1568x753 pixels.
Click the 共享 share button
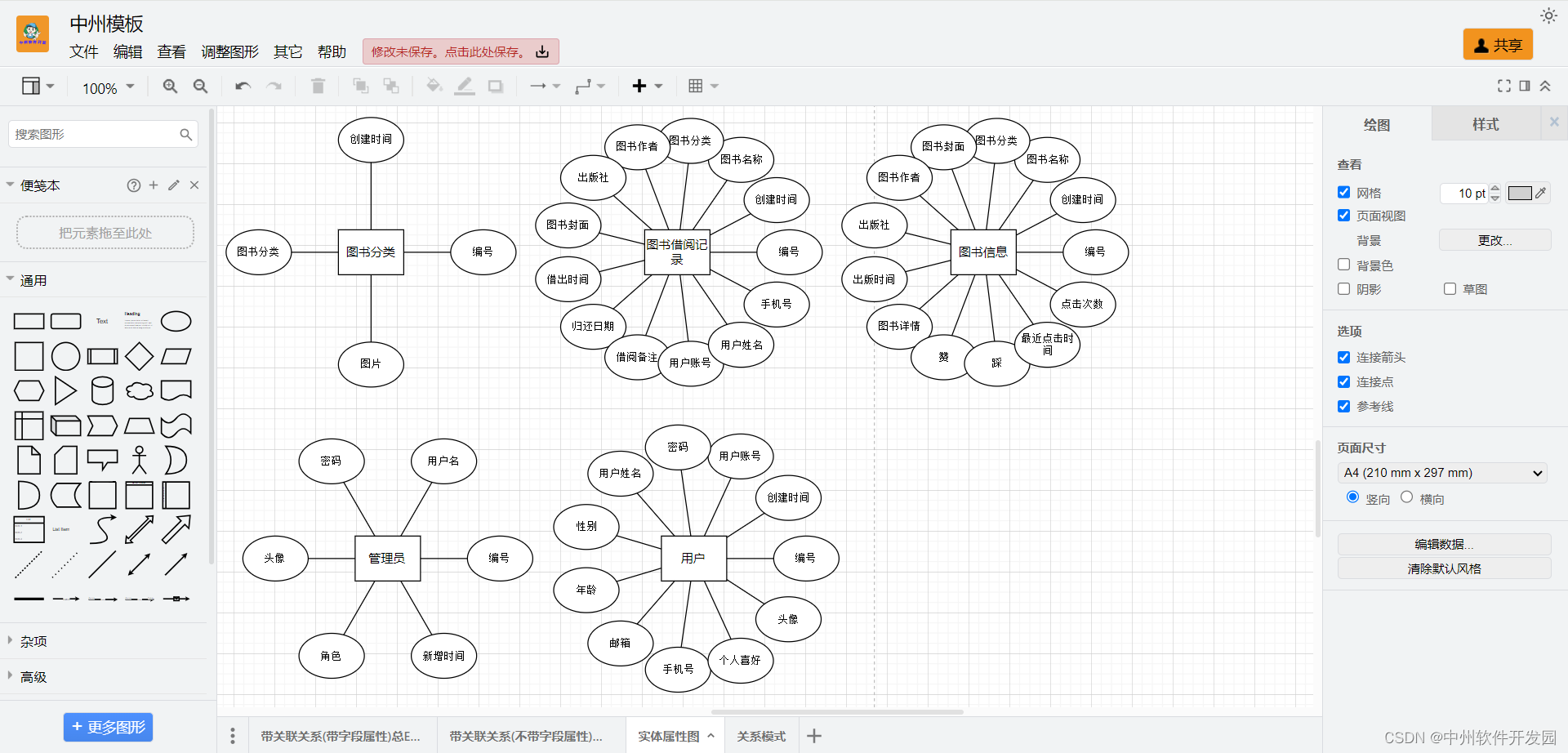[1498, 45]
